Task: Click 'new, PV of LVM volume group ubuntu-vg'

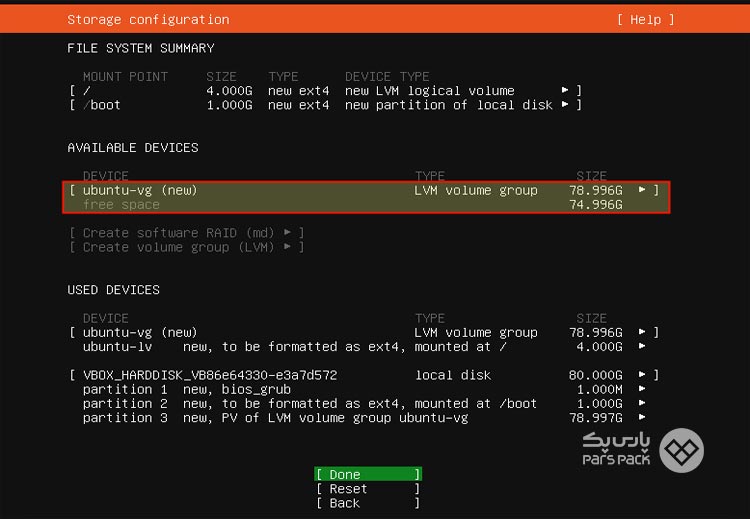Action: click(x=326, y=418)
